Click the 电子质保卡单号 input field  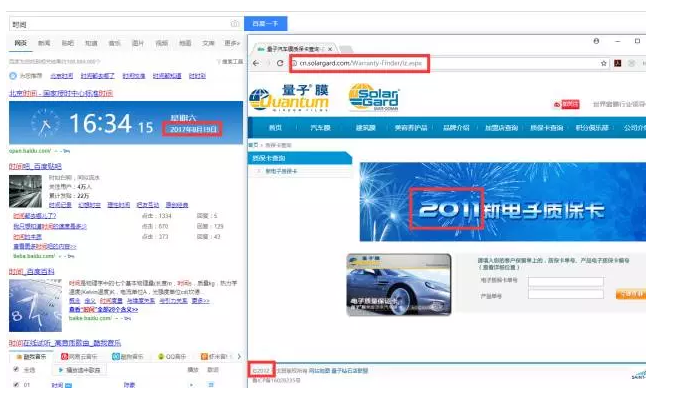click(x=566, y=282)
